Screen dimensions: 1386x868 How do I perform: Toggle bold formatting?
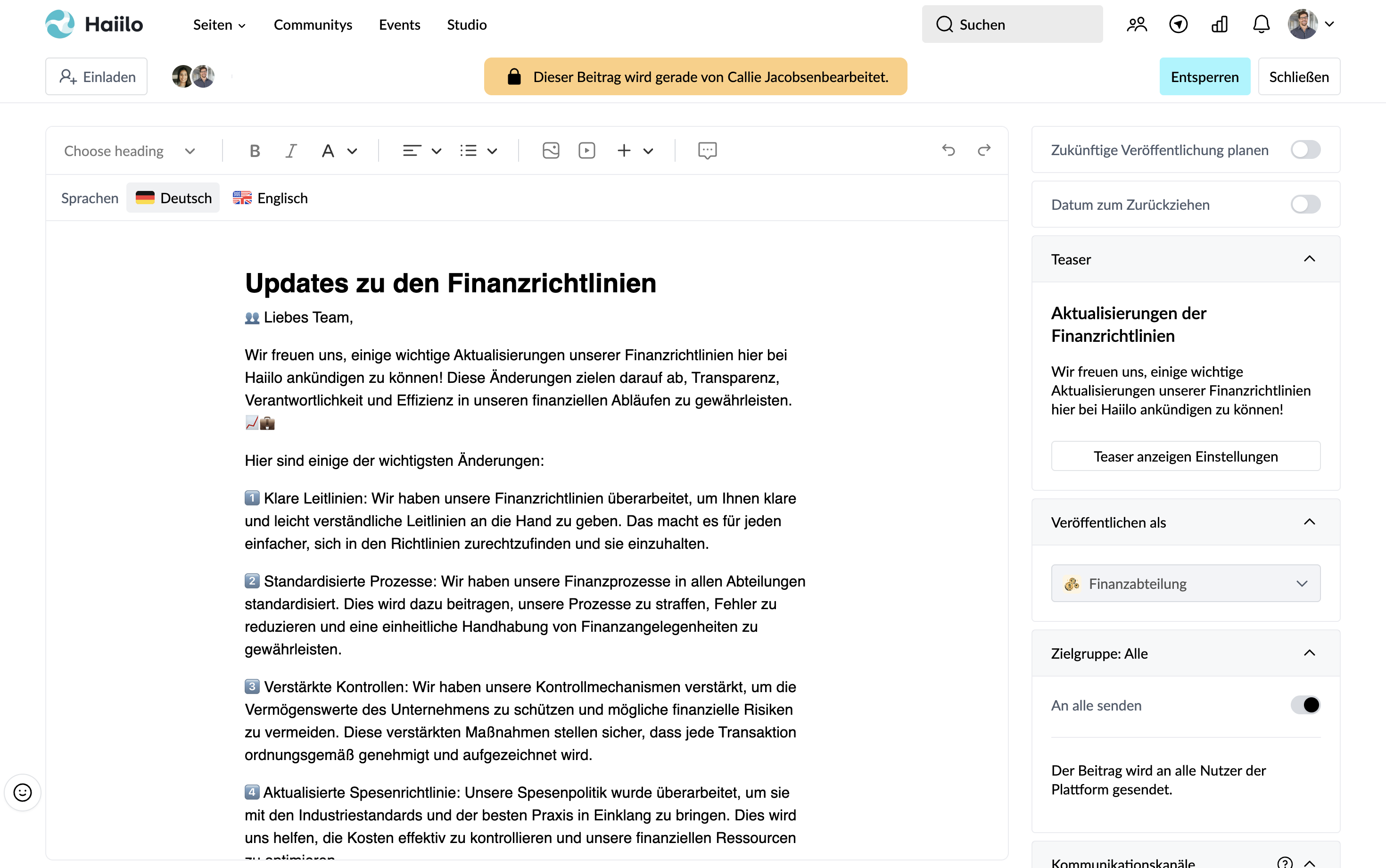coord(255,150)
